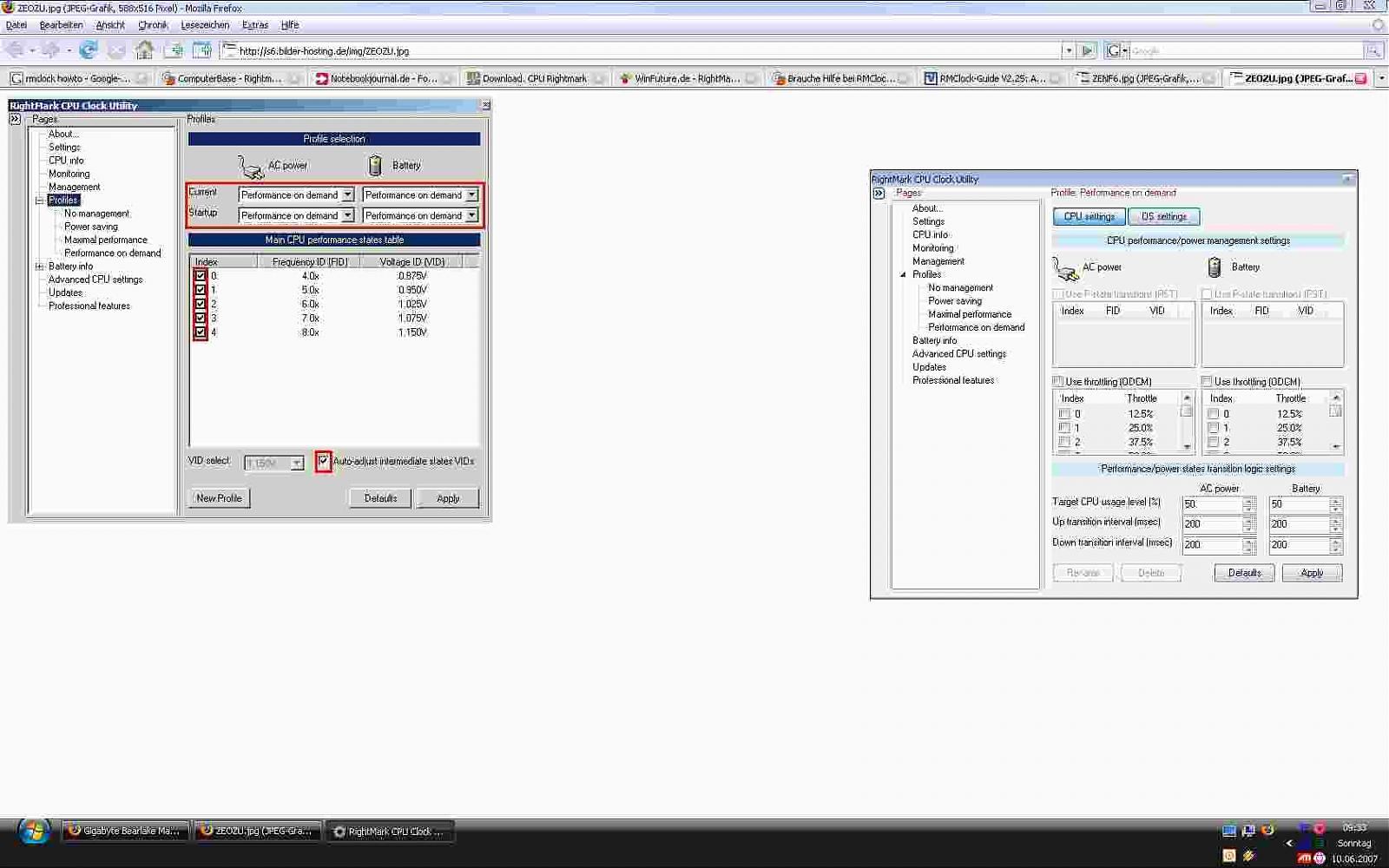Click the Firefox tray icon in system tray
Image resolution: width=1389 pixels, height=868 pixels.
click(1267, 830)
